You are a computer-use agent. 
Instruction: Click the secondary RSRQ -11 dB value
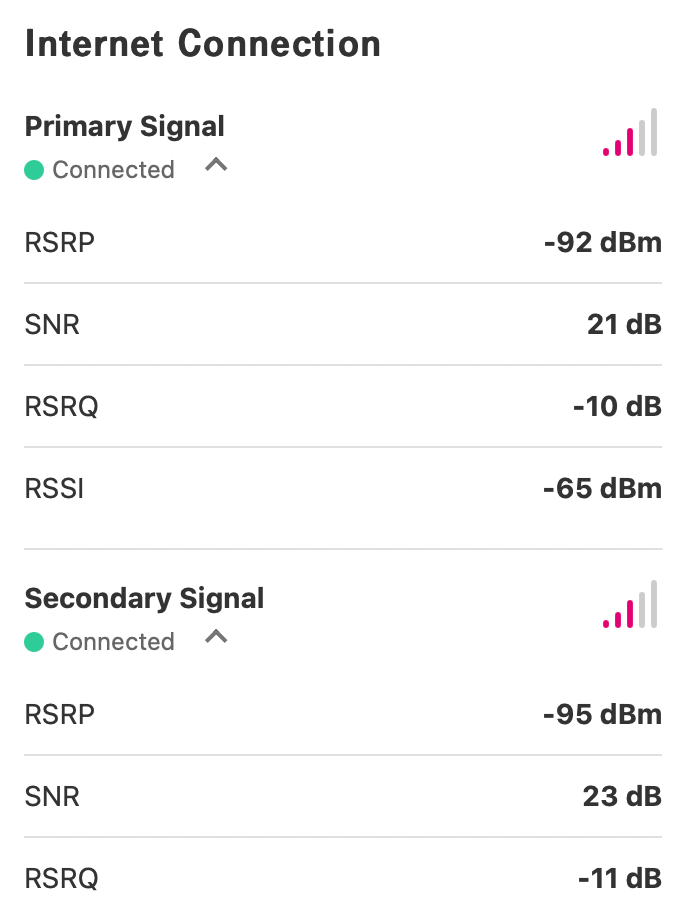620,878
